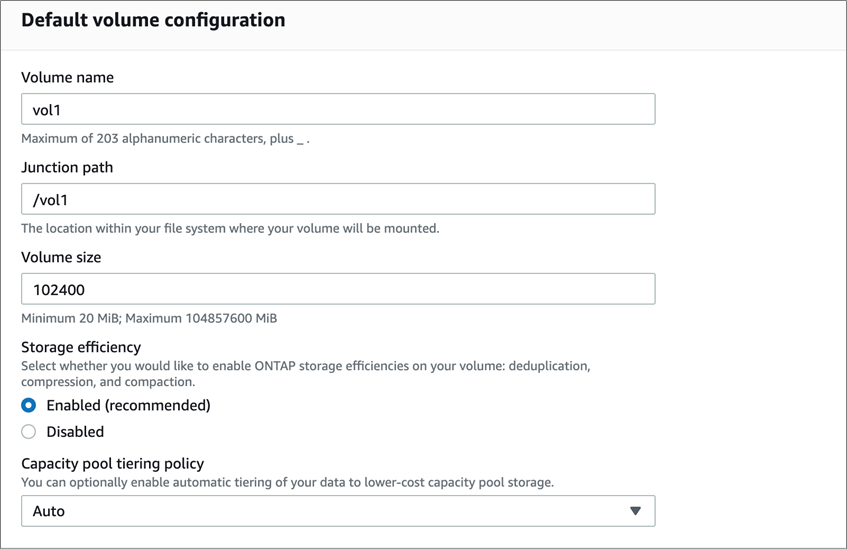Screen dimensions: 847x549
Task: Click the ONTAP storage efficiencies description text
Action: point(305,373)
